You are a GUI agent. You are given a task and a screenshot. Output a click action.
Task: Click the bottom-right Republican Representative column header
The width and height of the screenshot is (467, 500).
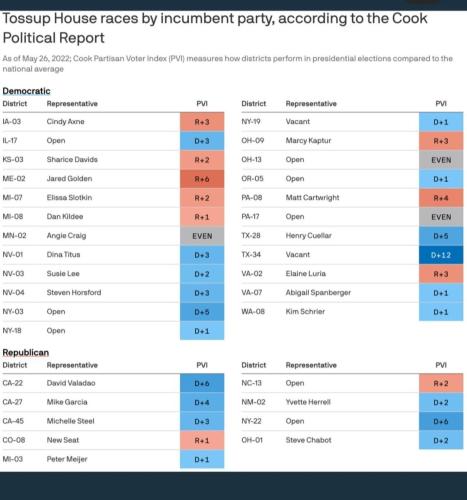[311, 365]
